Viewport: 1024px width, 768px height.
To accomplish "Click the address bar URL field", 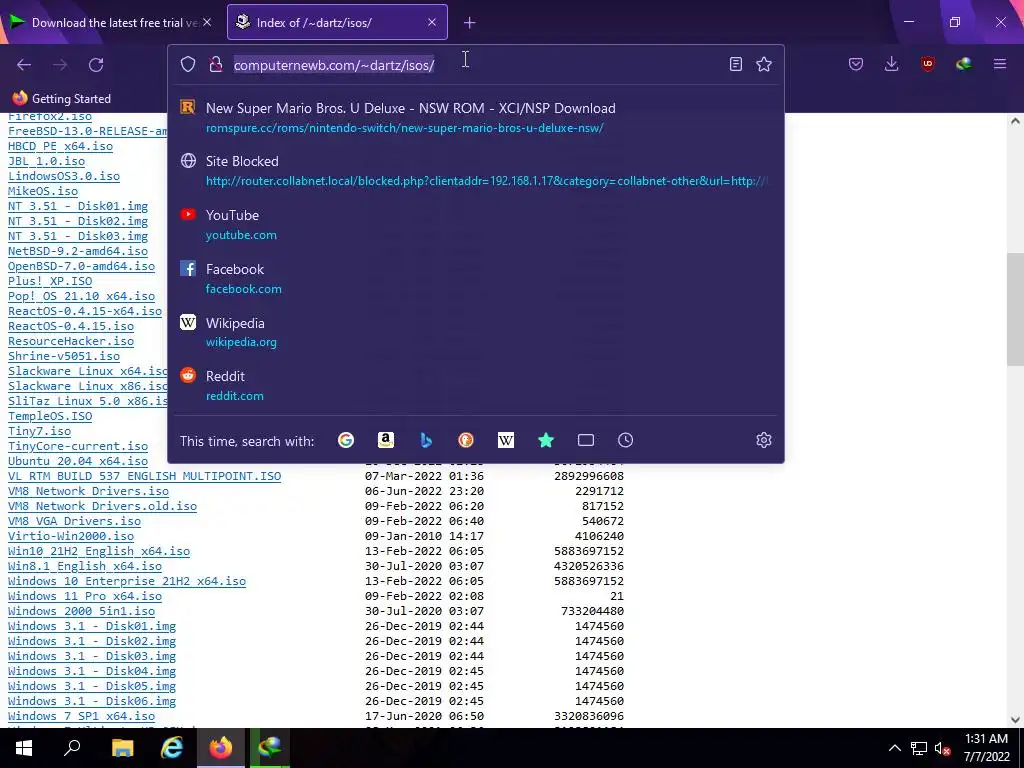I will tap(475, 65).
